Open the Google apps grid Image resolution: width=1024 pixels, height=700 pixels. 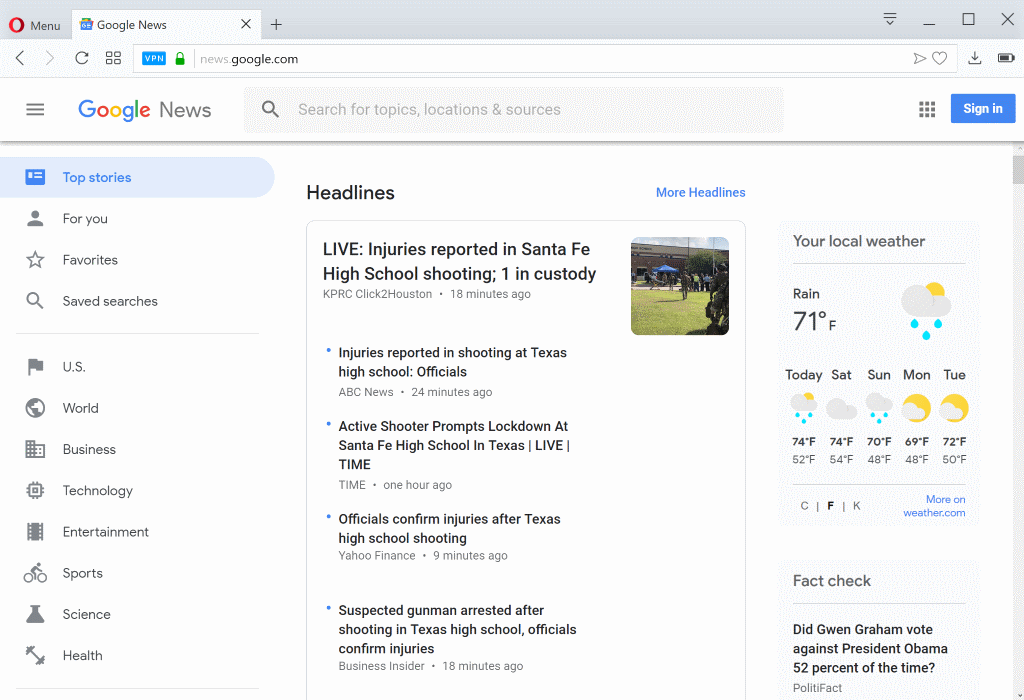tap(927, 110)
